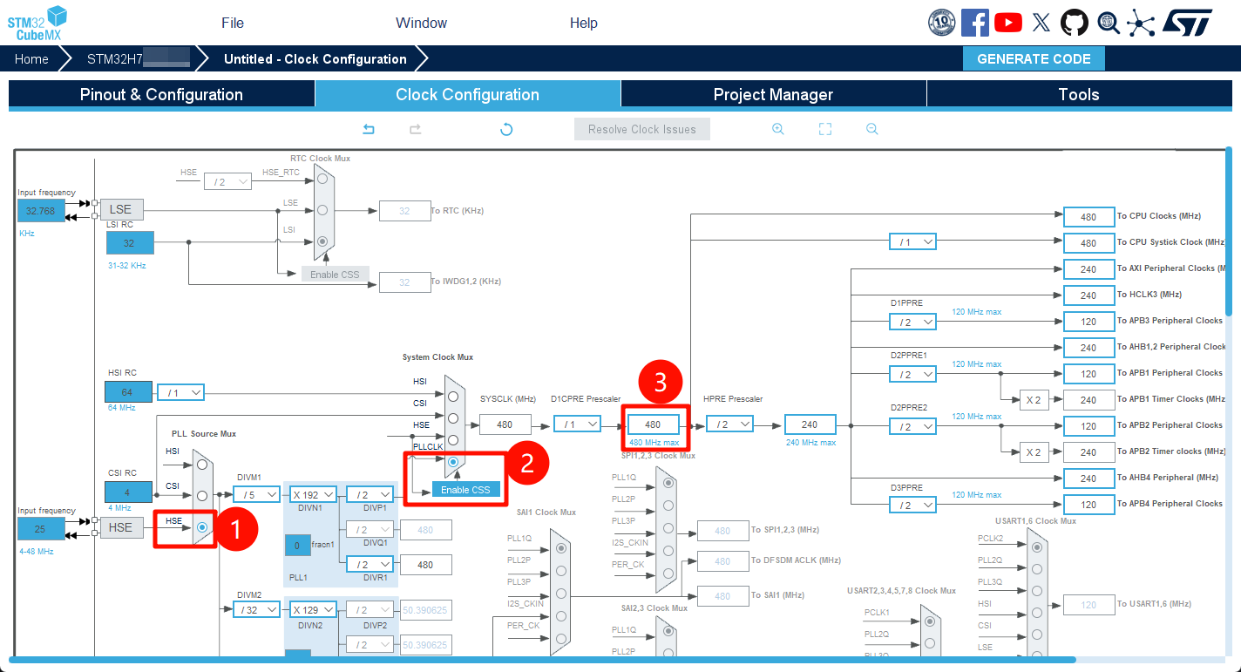Open the DIVN2 X 129 dropdown

[313, 609]
